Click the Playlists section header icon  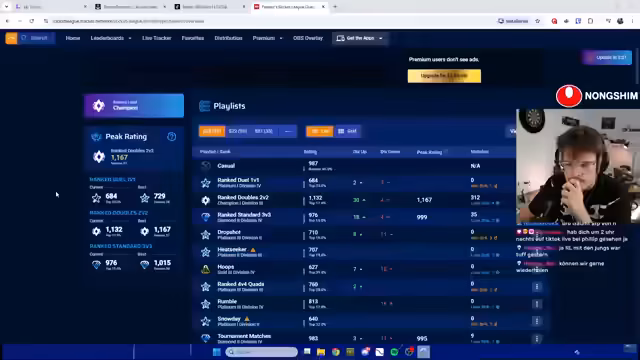point(204,106)
